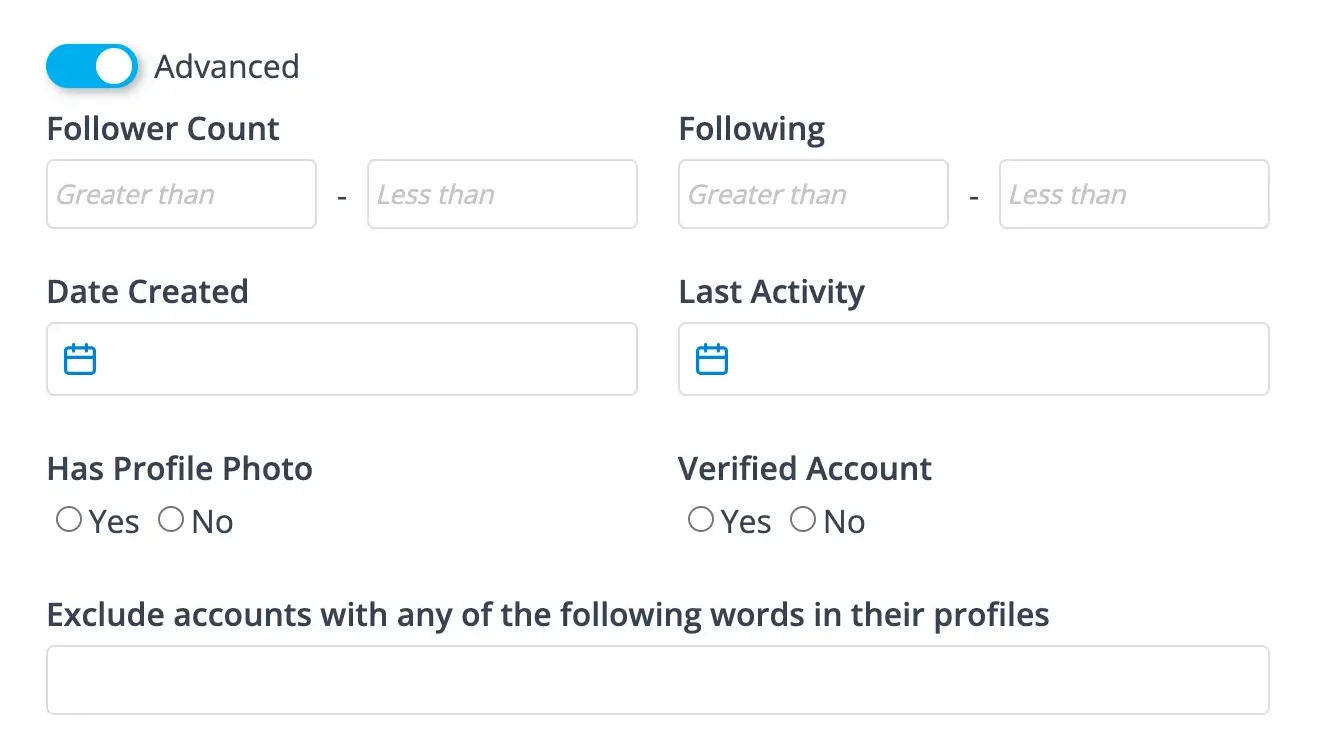
Task: Open the Last Activity calendar picker icon
Action: (x=710, y=358)
